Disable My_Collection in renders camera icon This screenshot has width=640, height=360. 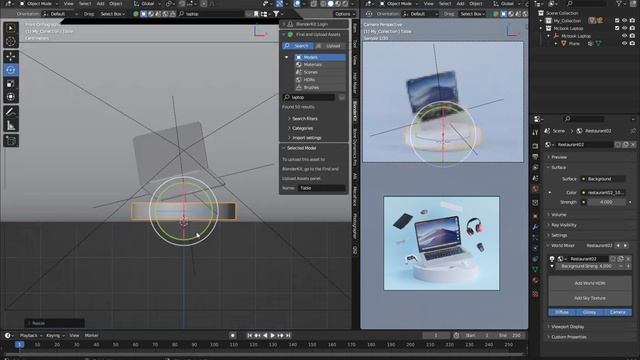click(632, 20)
